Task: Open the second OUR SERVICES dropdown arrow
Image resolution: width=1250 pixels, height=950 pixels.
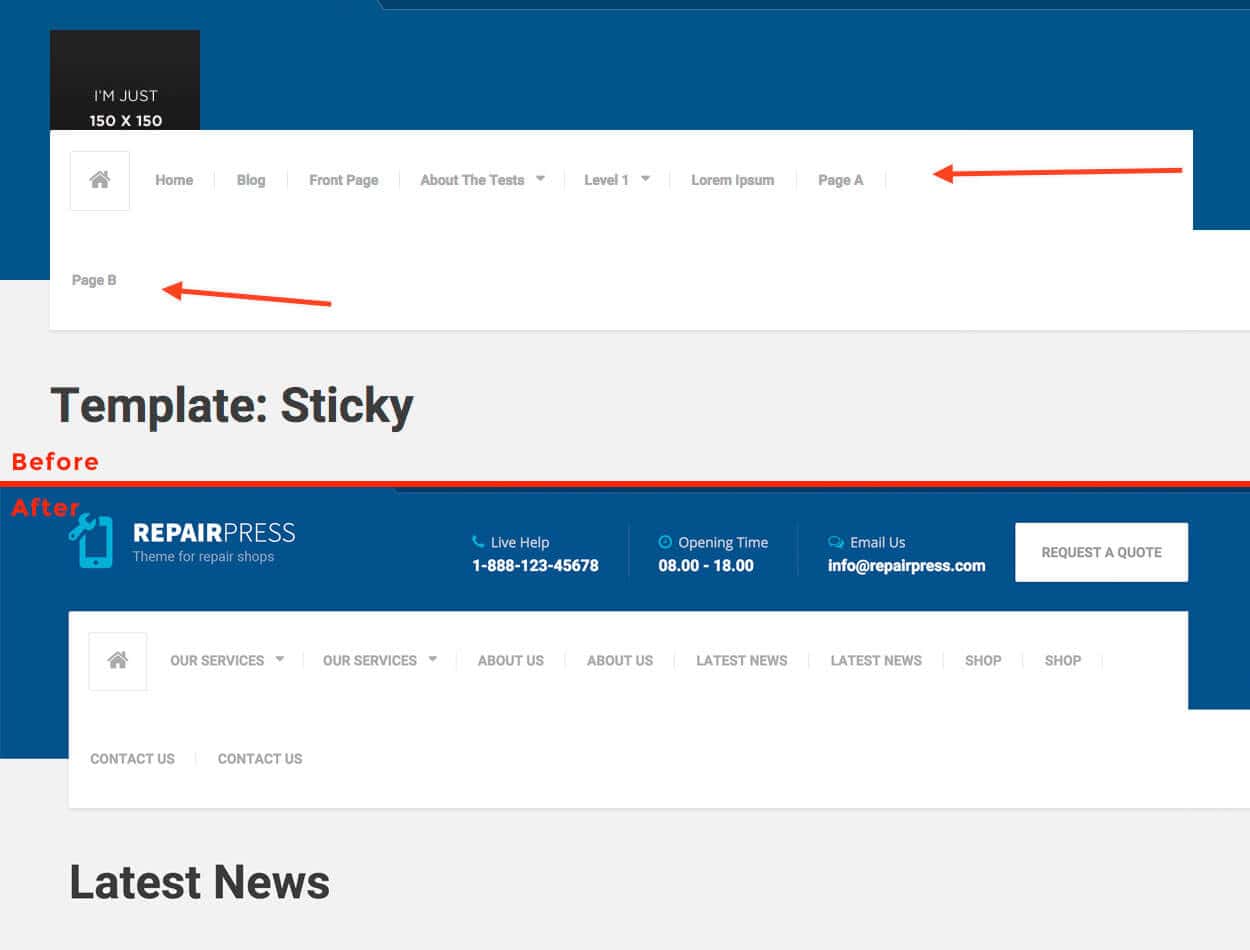Action: coord(433,659)
